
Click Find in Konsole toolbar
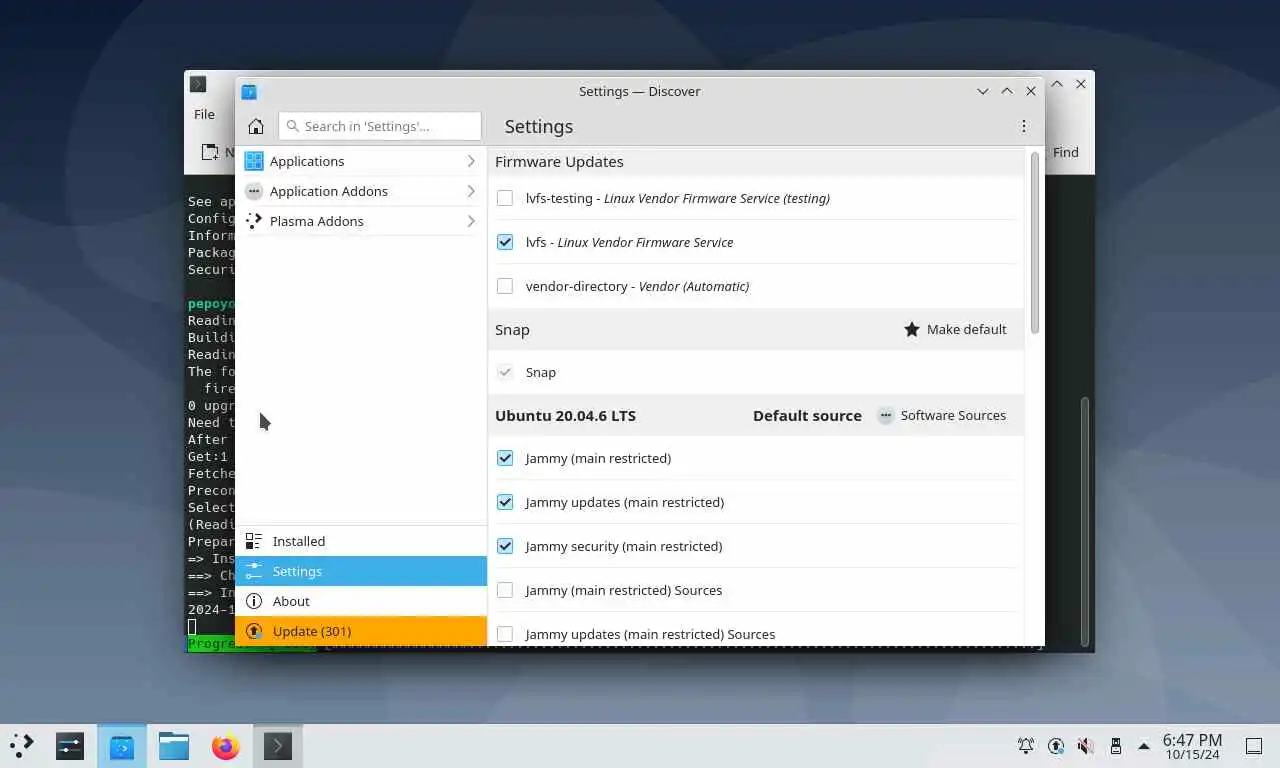coord(1066,152)
